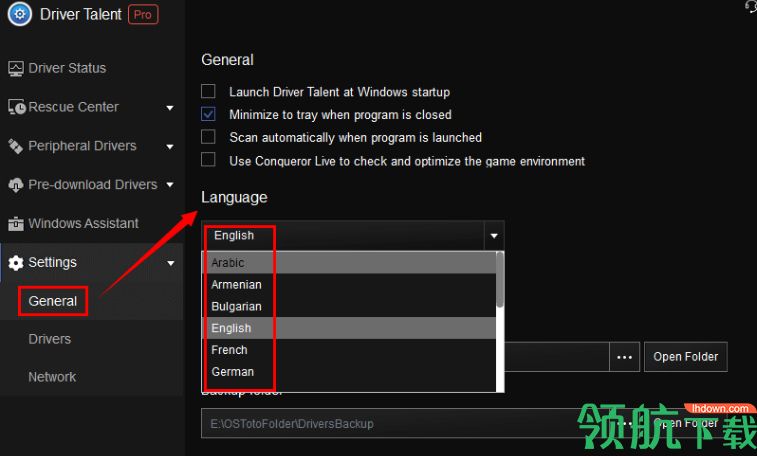Image resolution: width=757 pixels, height=456 pixels.
Task: Click the upper Open Folder button
Action: click(x=686, y=357)
